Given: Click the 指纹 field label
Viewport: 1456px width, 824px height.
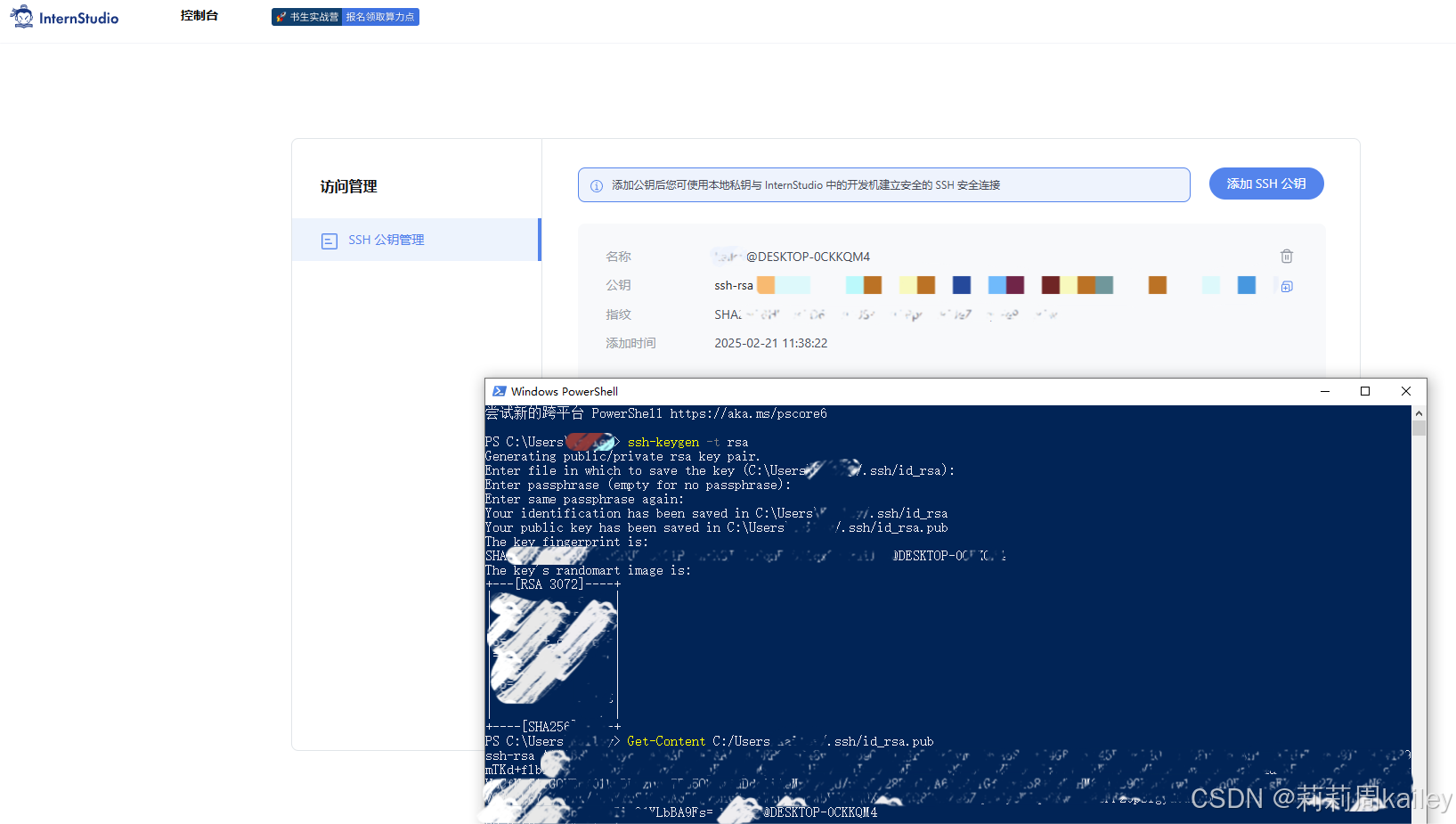Looking at the screenshot, I should 618,314.
